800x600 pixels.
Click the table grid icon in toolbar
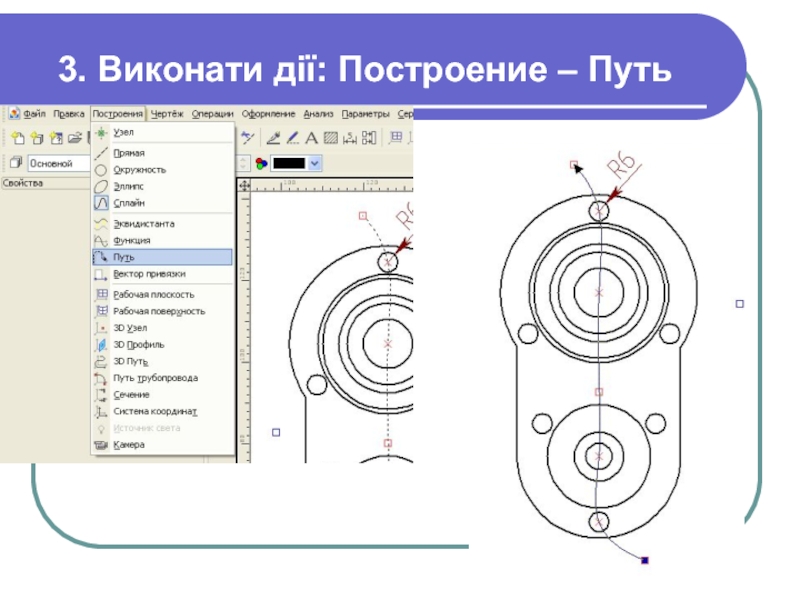click(x=395, y=137)
